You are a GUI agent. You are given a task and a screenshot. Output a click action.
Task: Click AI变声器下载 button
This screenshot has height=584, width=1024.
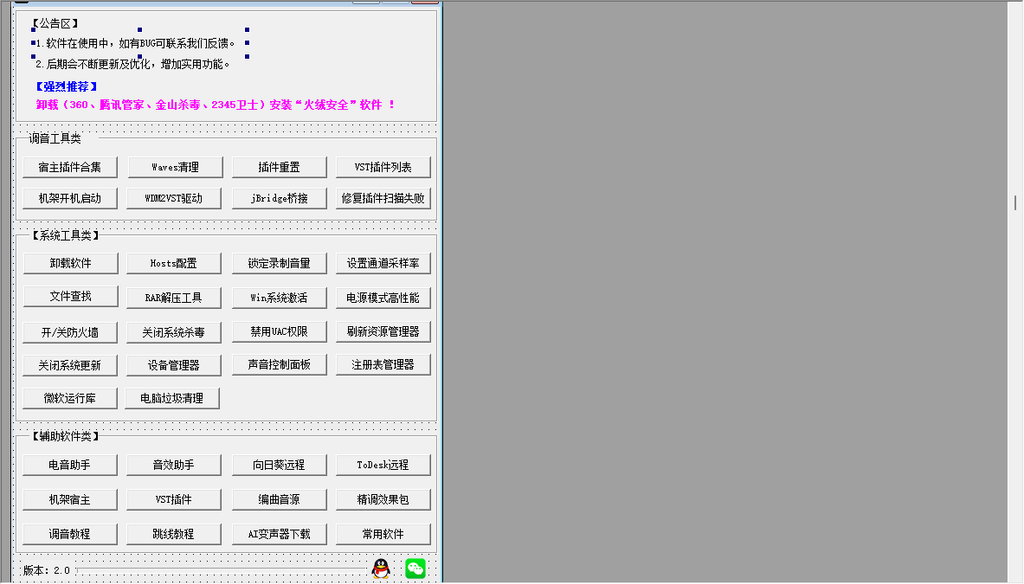tap(279, 534)
